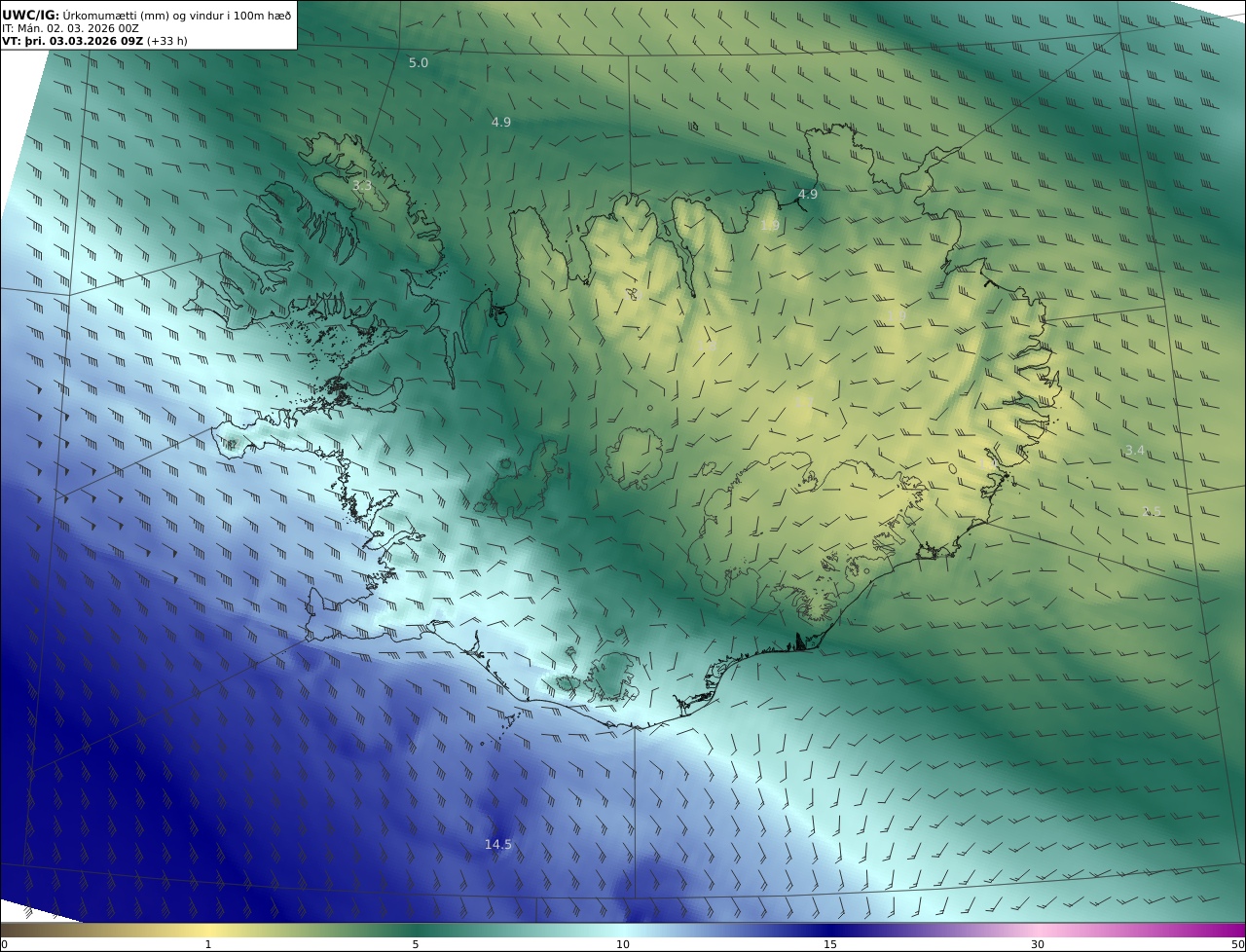
Task: Click the 14.5 value over the southern sea
Action: [498, 845]
